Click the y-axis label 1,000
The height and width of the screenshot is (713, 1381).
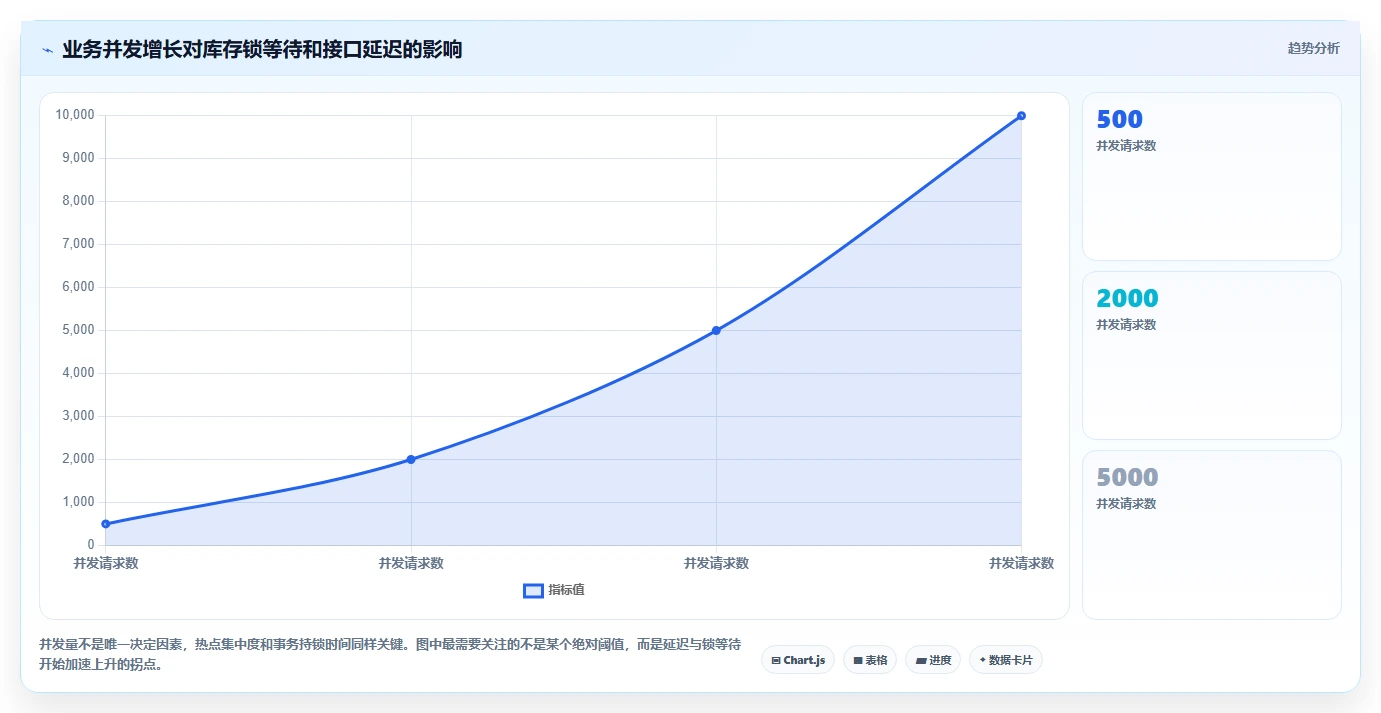pos(78,502)
